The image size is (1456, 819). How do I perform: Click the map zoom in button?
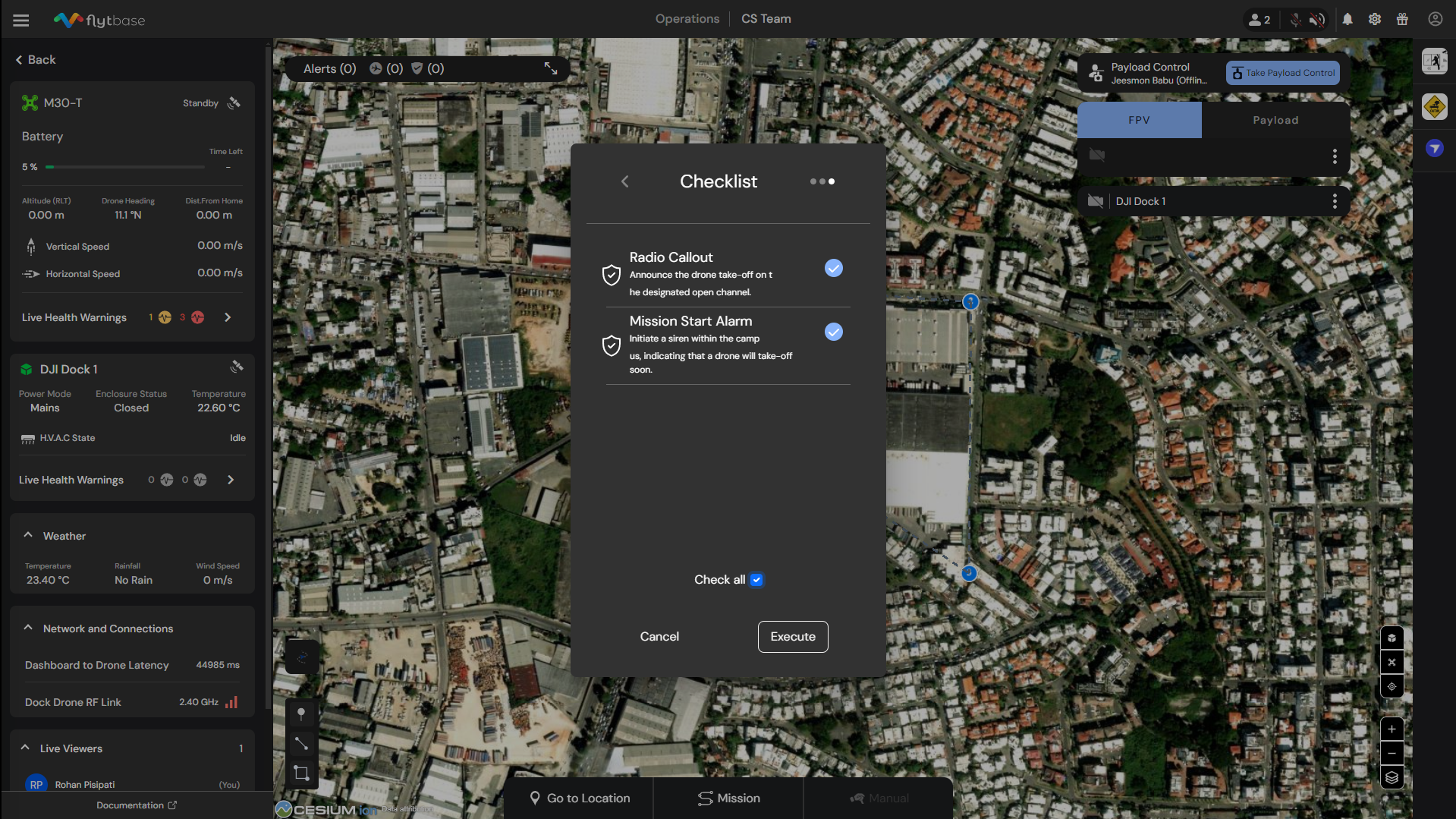(1392, 729)
